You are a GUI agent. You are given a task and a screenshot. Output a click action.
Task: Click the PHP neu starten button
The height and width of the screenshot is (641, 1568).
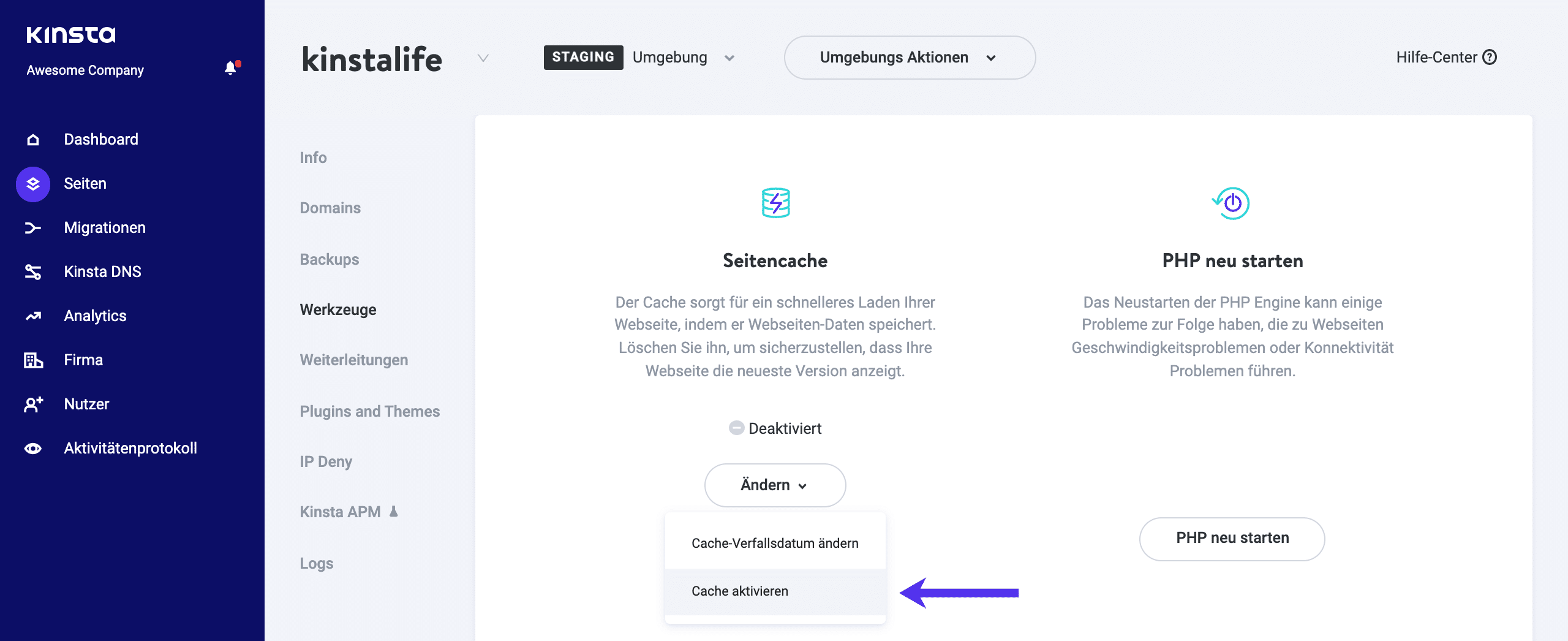[1231, 538]
